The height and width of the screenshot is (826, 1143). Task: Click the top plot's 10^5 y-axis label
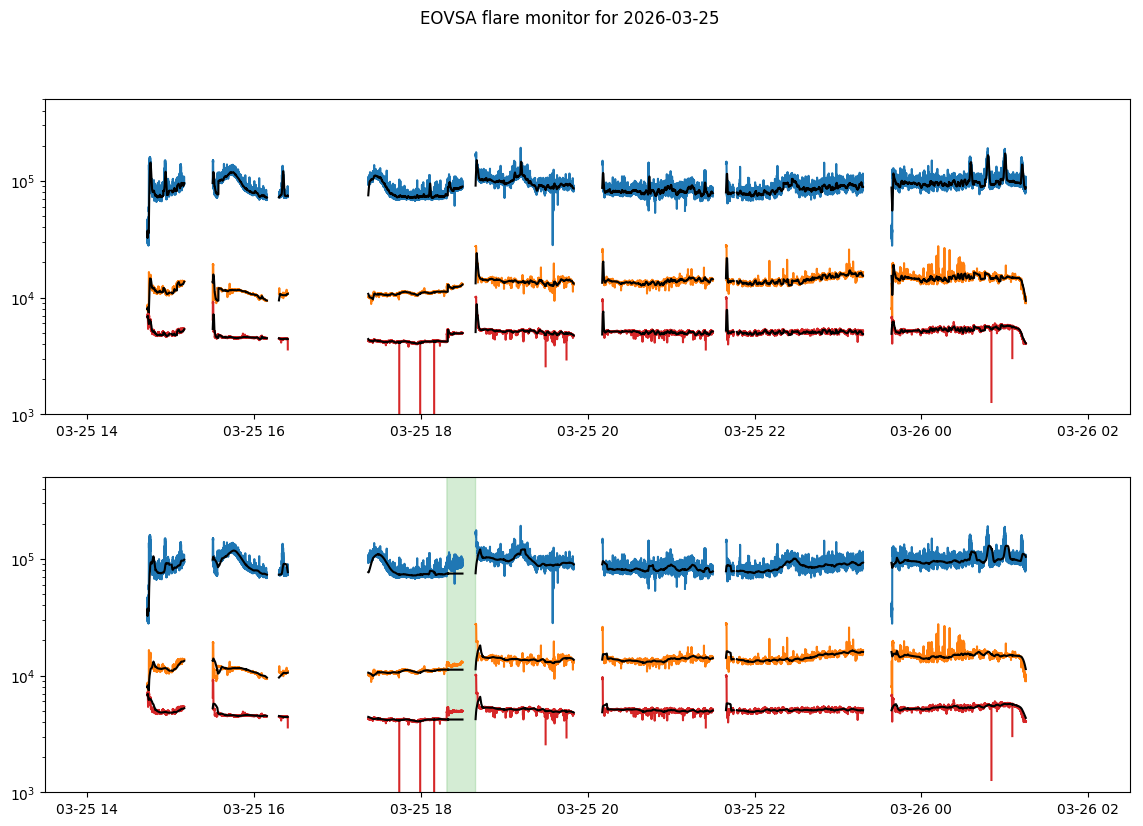[x=24, y=182]
